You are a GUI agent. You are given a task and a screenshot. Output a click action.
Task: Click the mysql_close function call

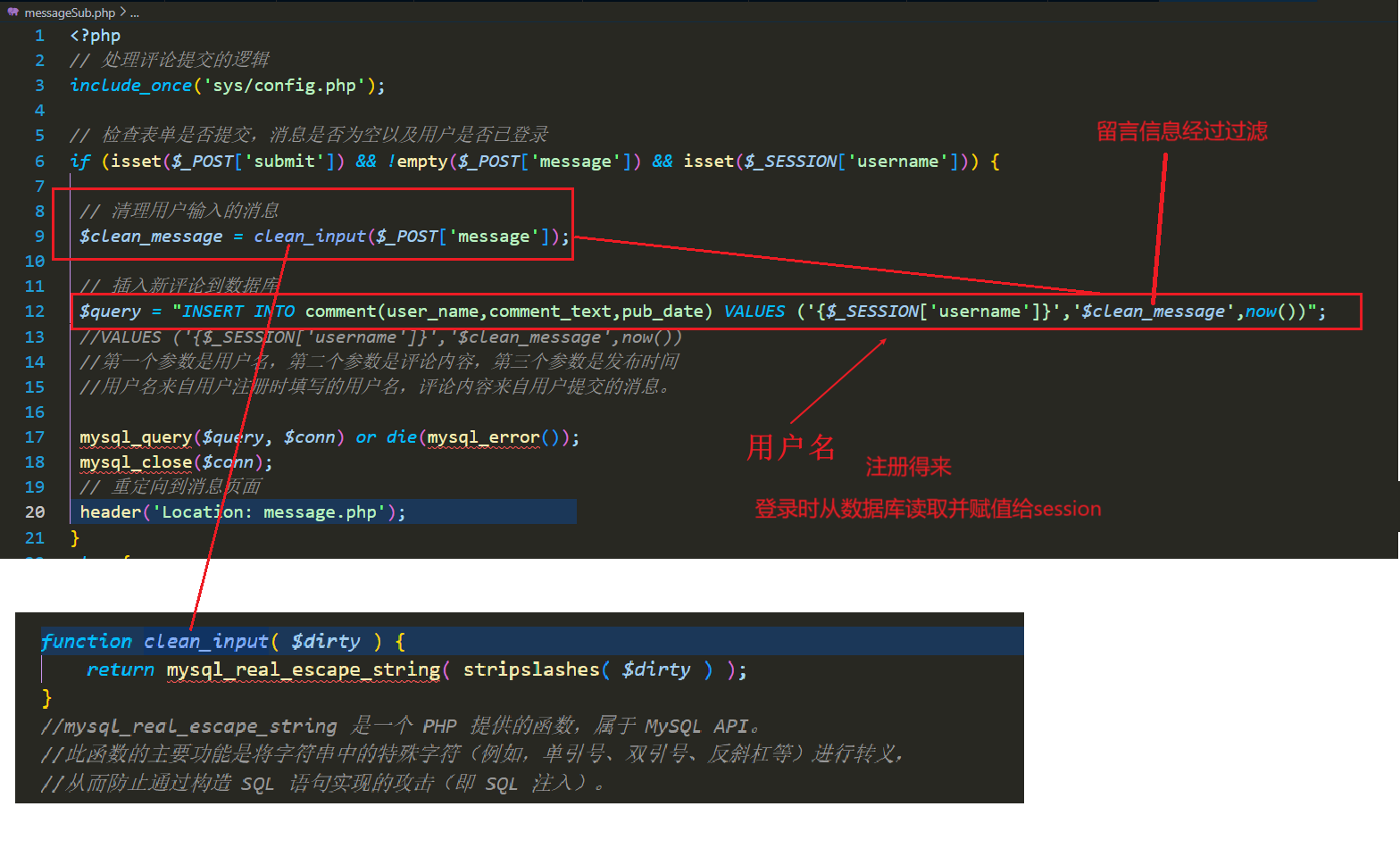point(136,462)
